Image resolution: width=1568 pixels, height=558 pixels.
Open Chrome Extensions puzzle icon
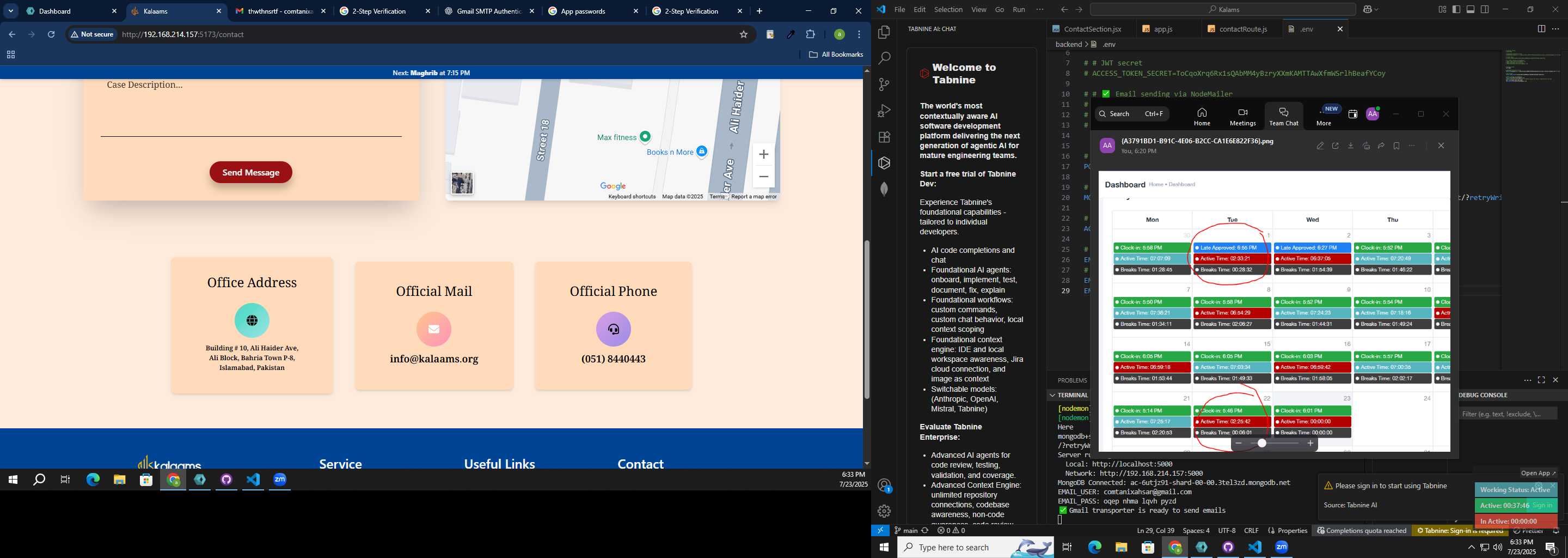coord(810,35)
